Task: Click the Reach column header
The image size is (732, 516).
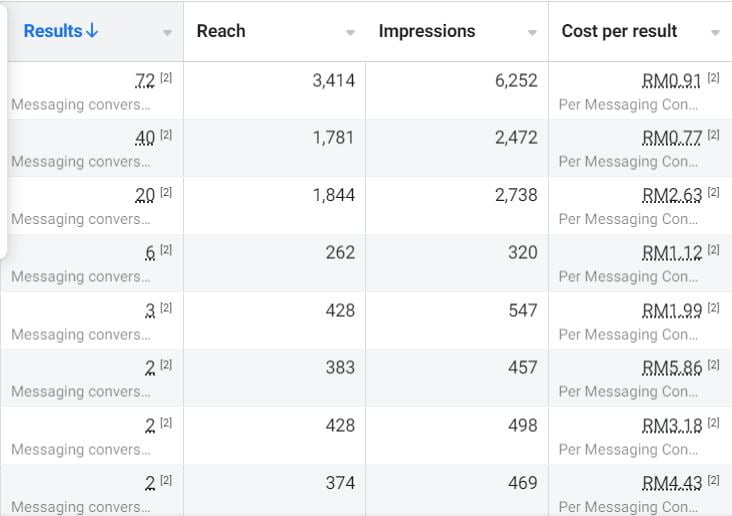Action: (221, 31)
